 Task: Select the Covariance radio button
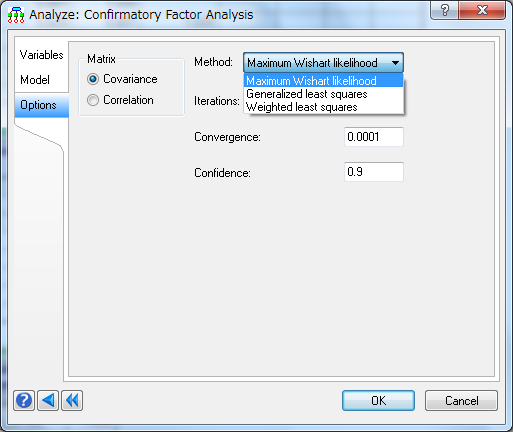93,79
